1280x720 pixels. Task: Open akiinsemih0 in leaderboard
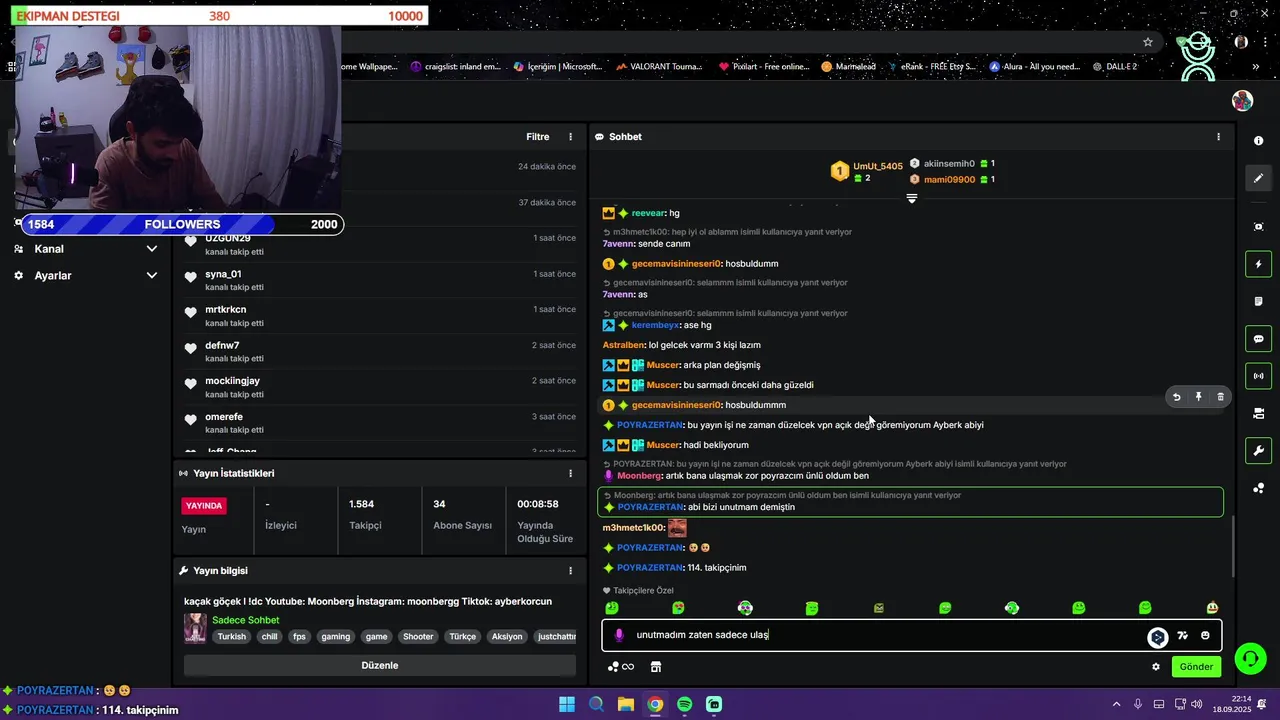click(949, 163)
